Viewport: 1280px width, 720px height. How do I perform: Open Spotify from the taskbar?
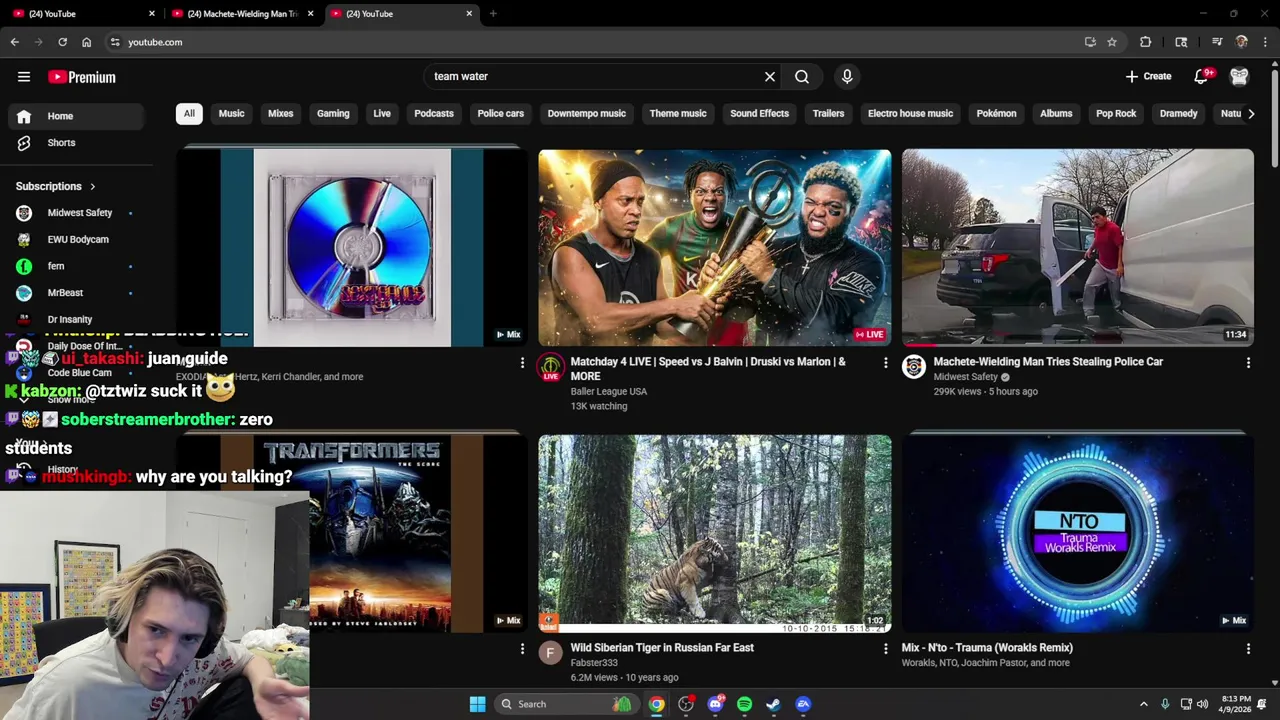click(x=744, y=704)
